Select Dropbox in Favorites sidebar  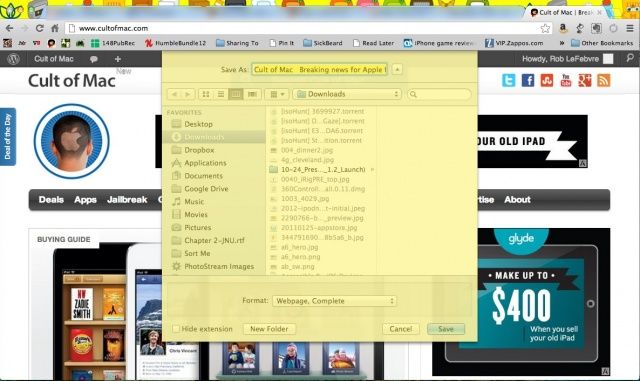pyautogui.click(x=199, y=150)
